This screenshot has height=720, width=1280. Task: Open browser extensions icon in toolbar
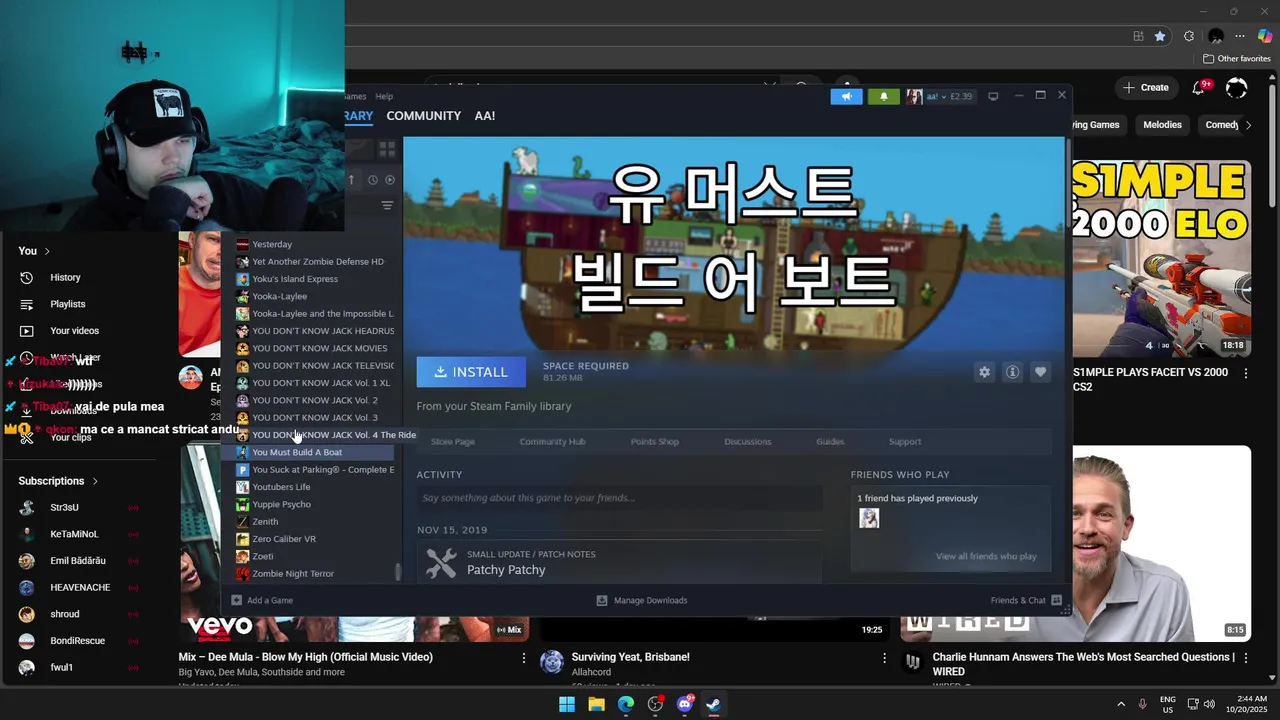(x=1189, y=36)
